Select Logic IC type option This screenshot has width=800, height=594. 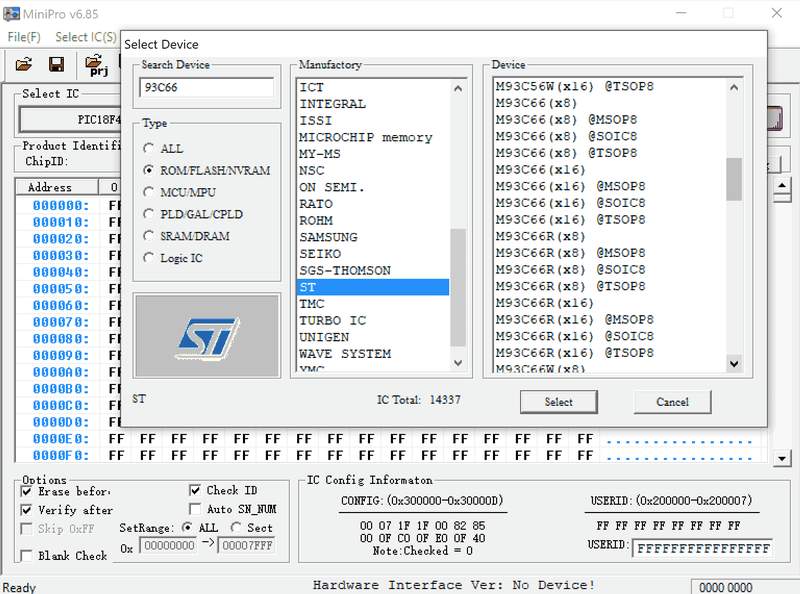point(148,258)
